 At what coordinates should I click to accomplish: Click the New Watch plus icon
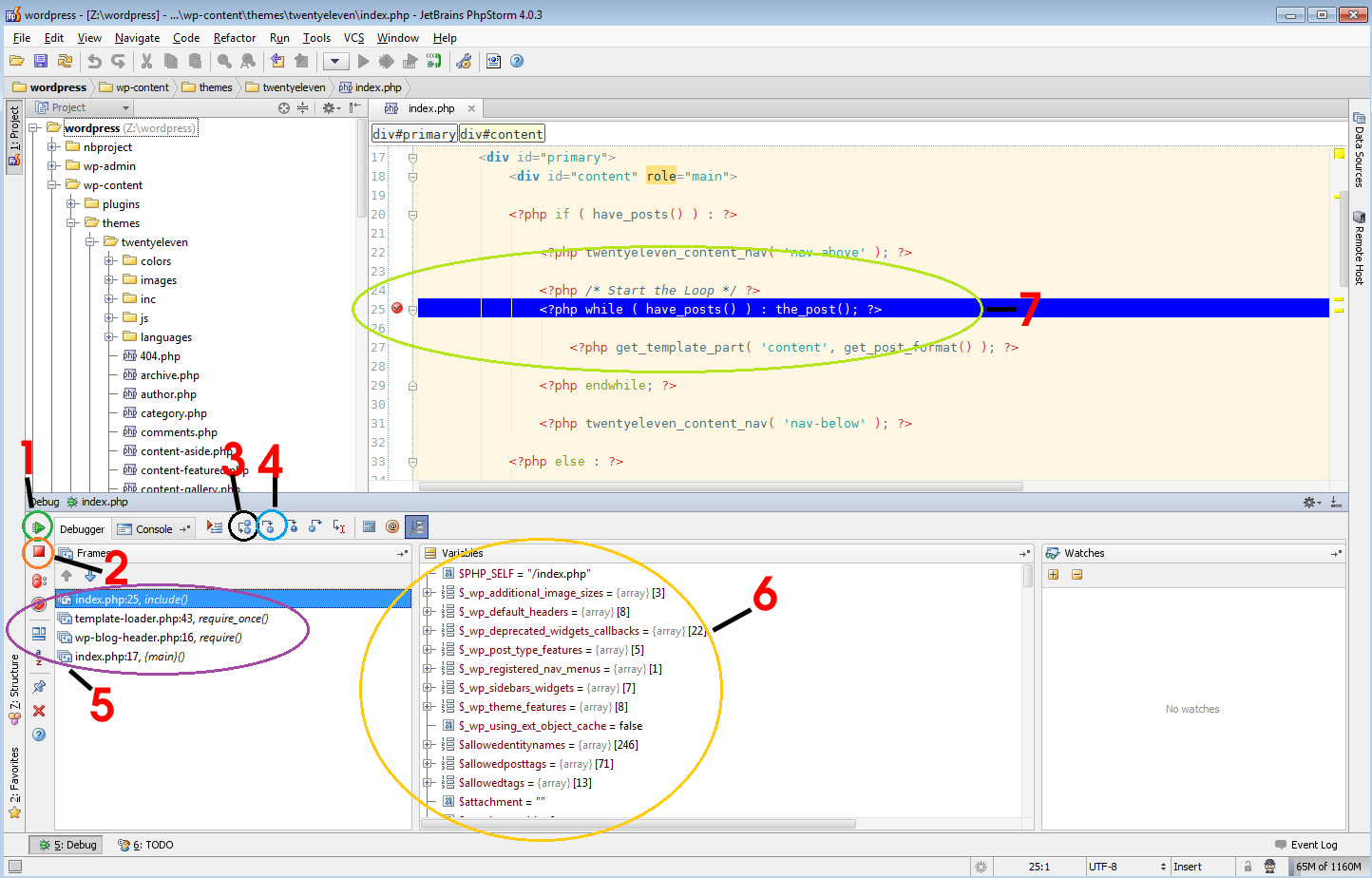pyautogui.click(x=1053, y=574)
